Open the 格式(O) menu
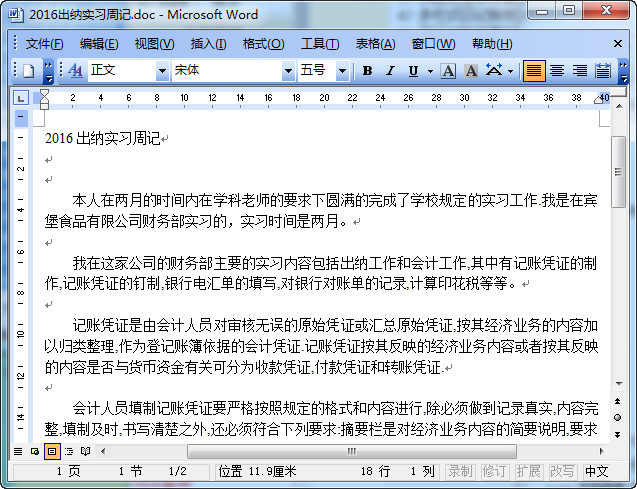 click(263, 43)
